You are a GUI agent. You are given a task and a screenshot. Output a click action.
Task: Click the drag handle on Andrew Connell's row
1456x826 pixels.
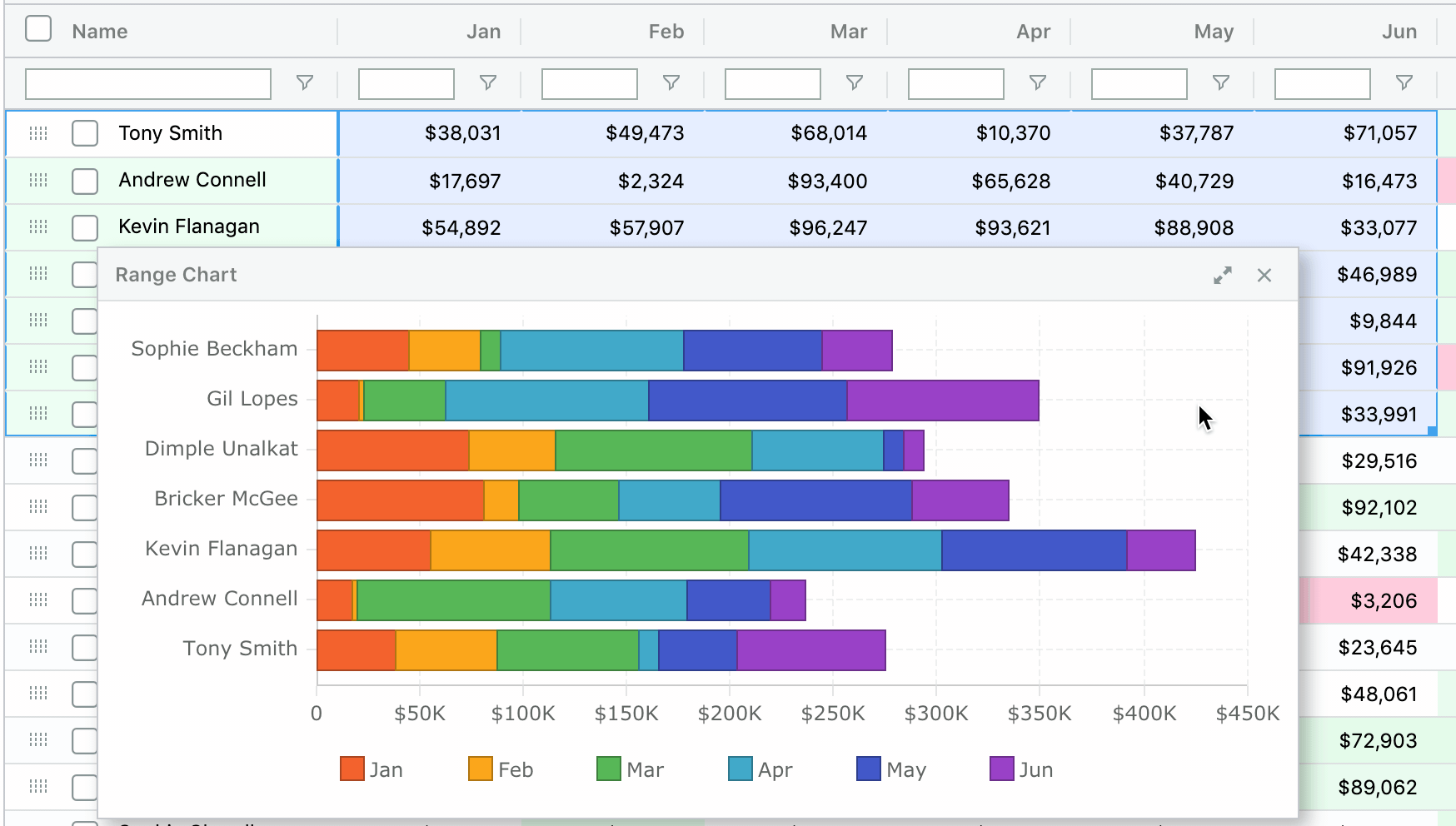pos(38,180)
